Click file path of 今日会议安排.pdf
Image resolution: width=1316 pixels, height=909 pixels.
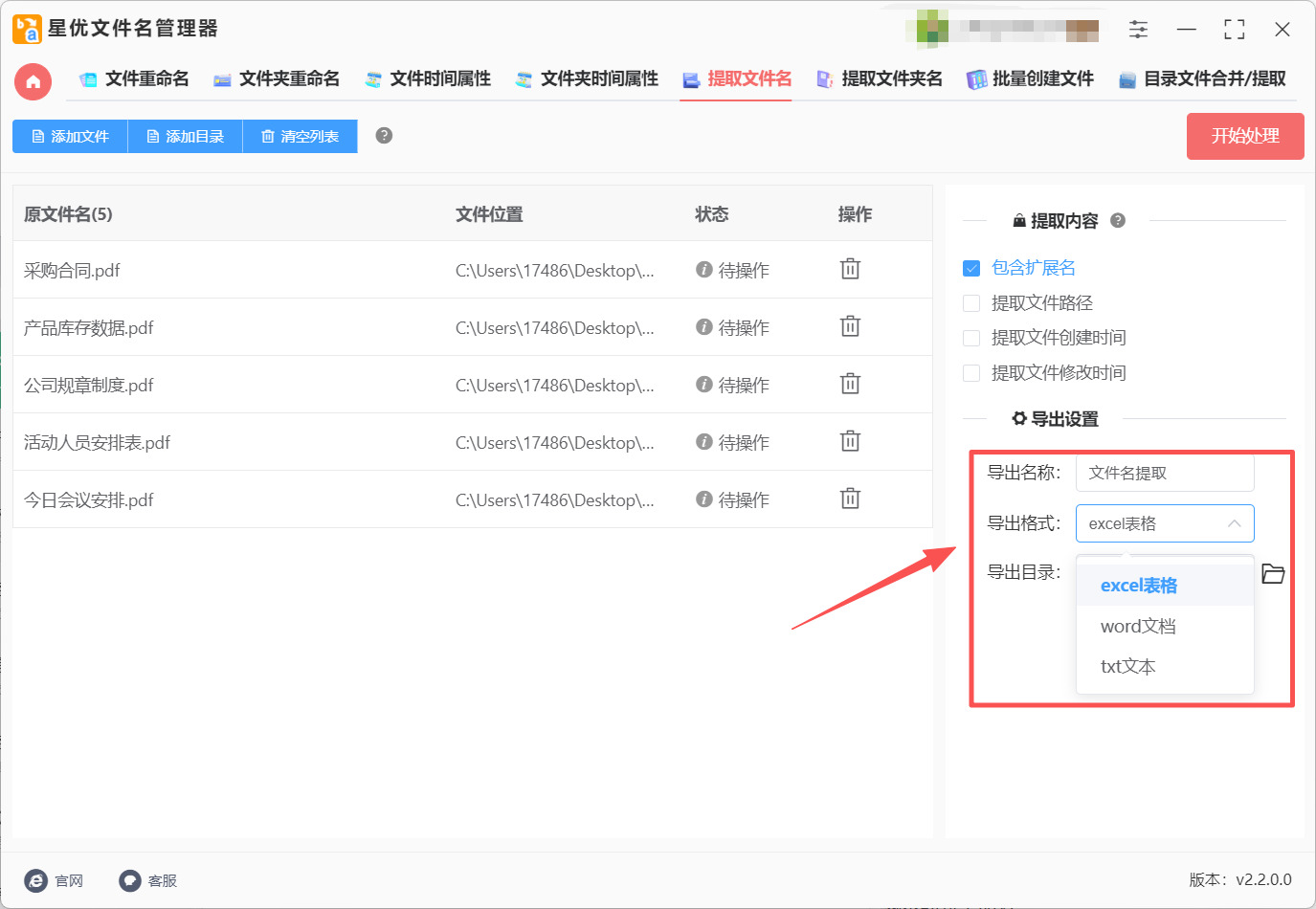tap(555, 499)
